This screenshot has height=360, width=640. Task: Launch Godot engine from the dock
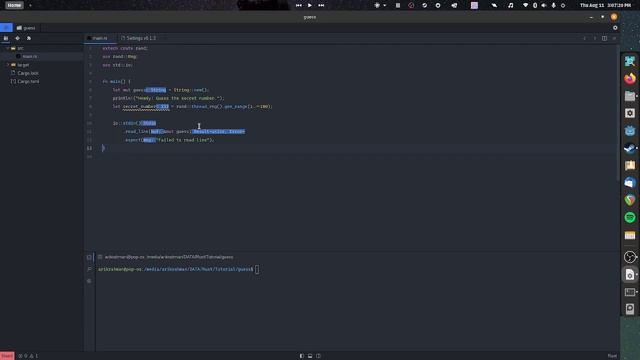coord(630,131)
